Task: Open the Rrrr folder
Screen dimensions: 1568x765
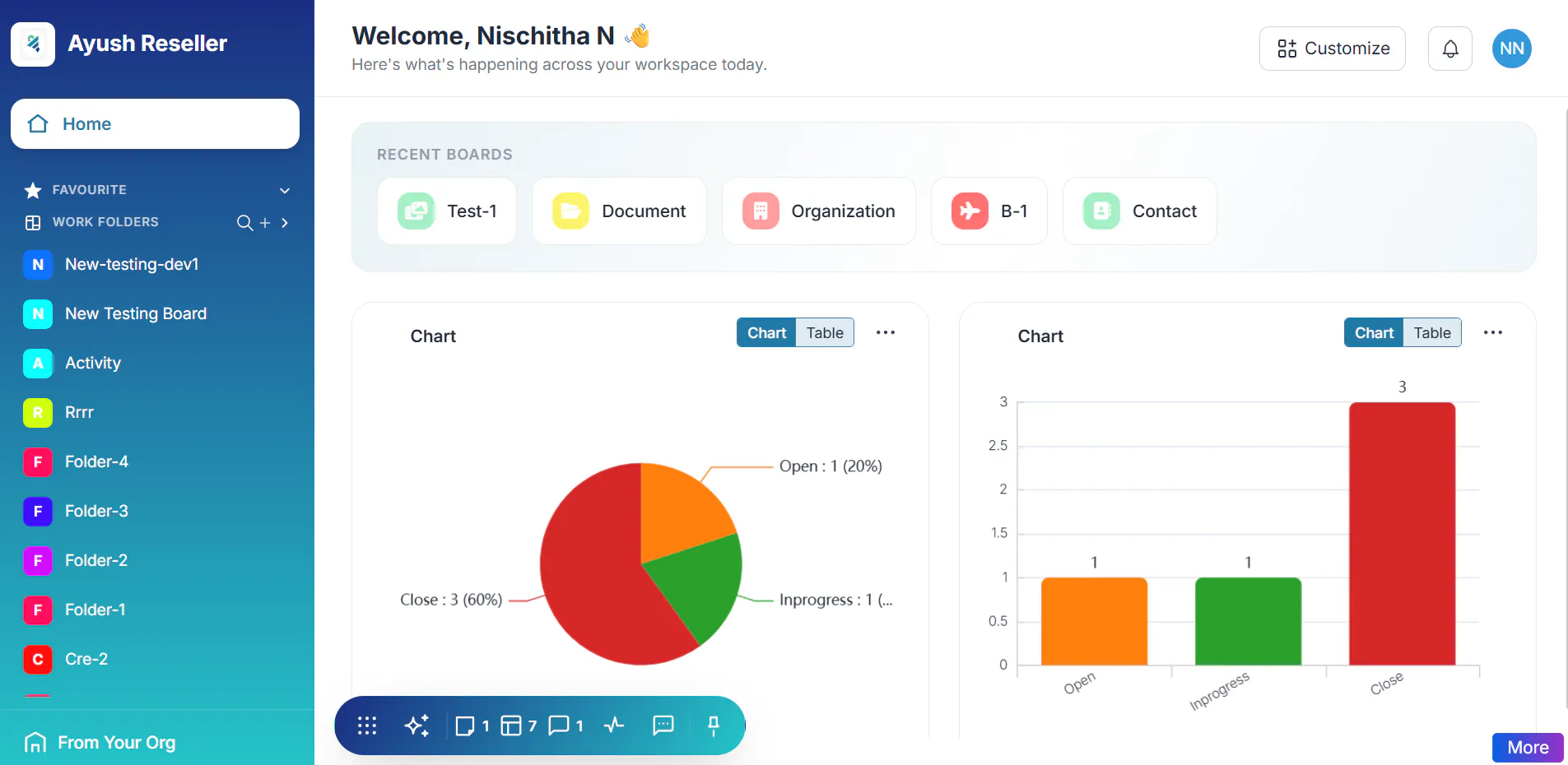Action: click(x=156, y=412)
